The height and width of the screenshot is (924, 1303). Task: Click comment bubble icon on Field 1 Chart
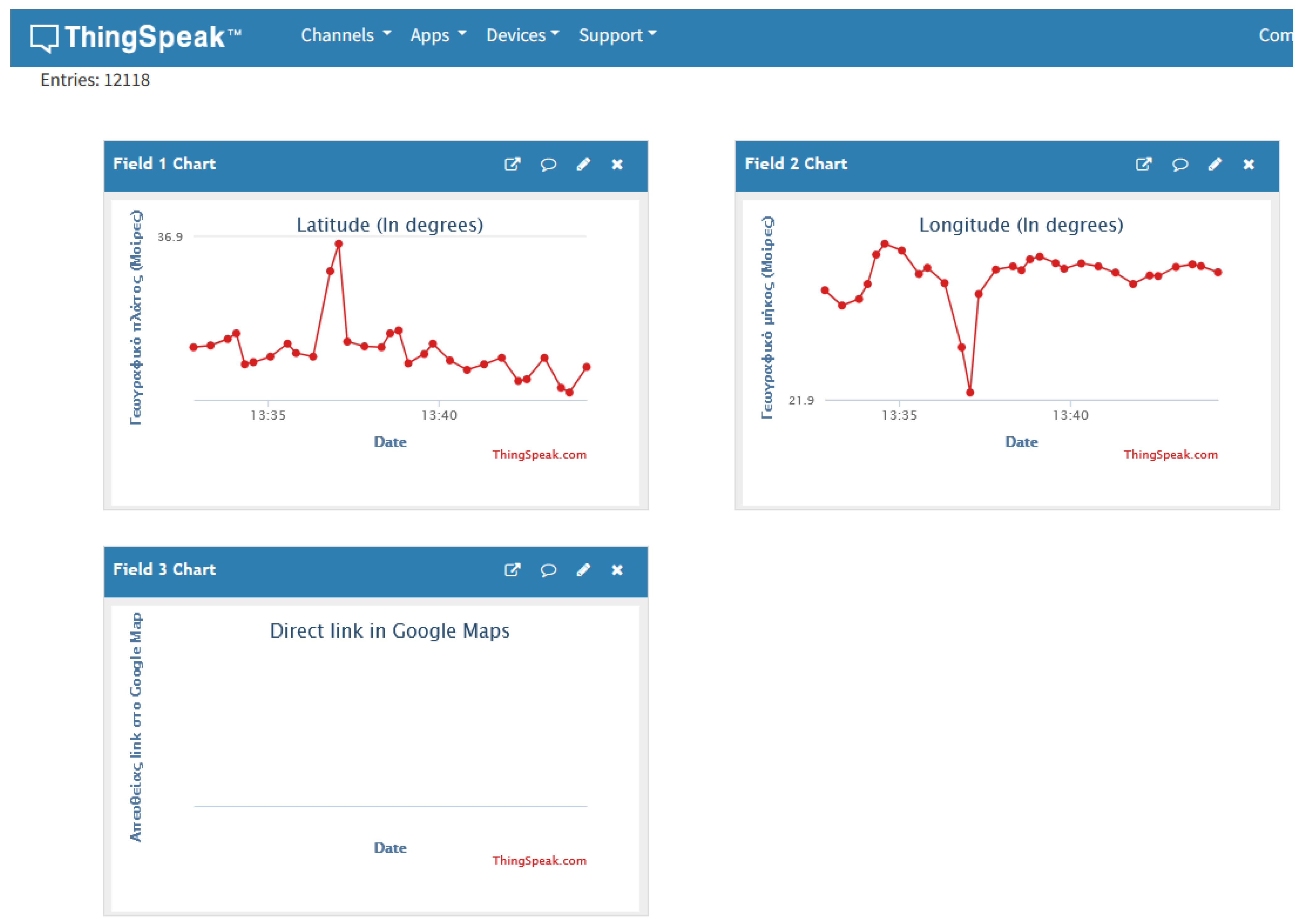point(548,164)
